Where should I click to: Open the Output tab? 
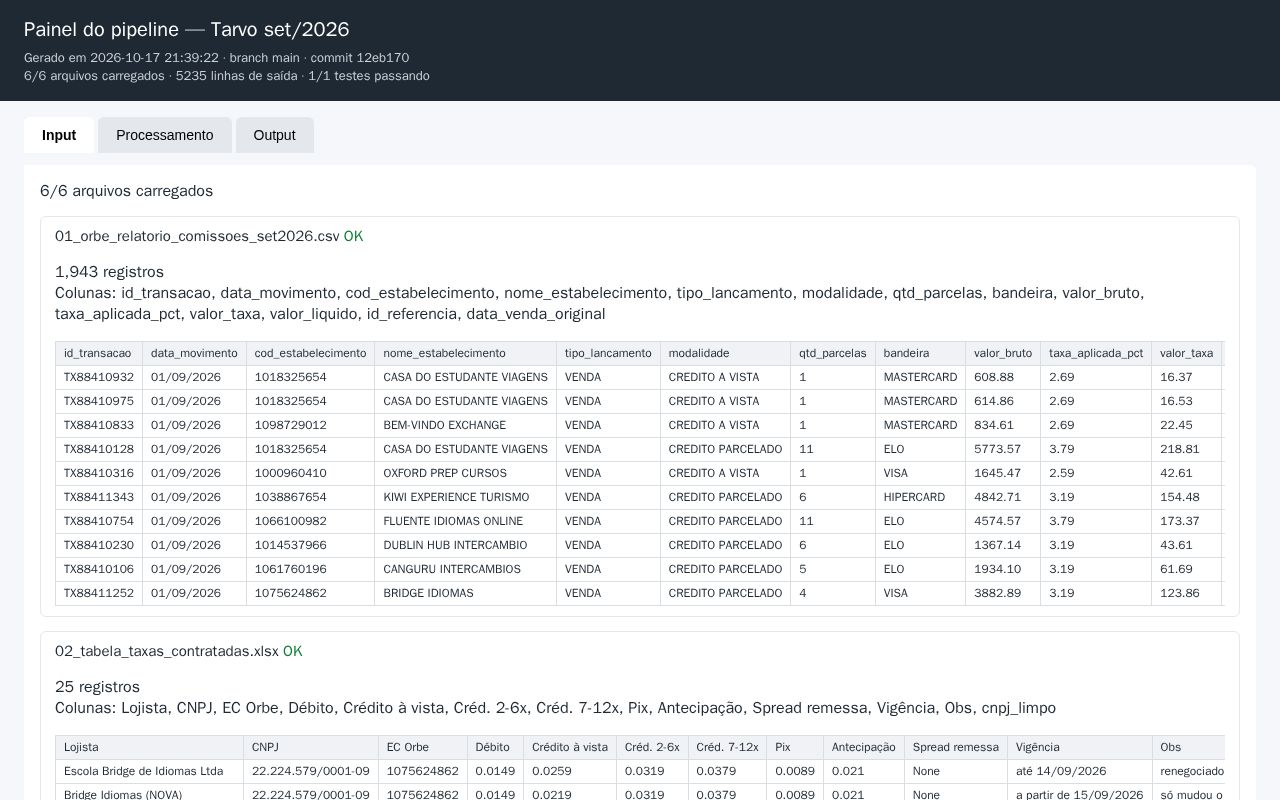pyautogui.click(x=275, y=135)
